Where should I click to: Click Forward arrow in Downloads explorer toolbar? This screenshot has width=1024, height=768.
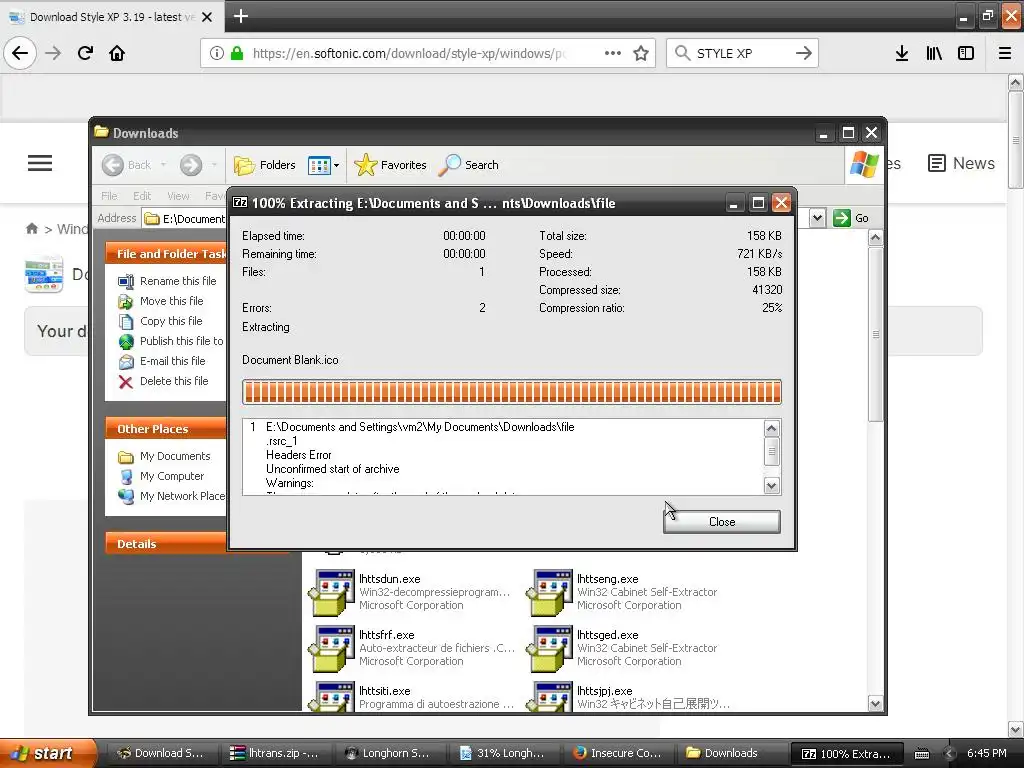[191, 165]
